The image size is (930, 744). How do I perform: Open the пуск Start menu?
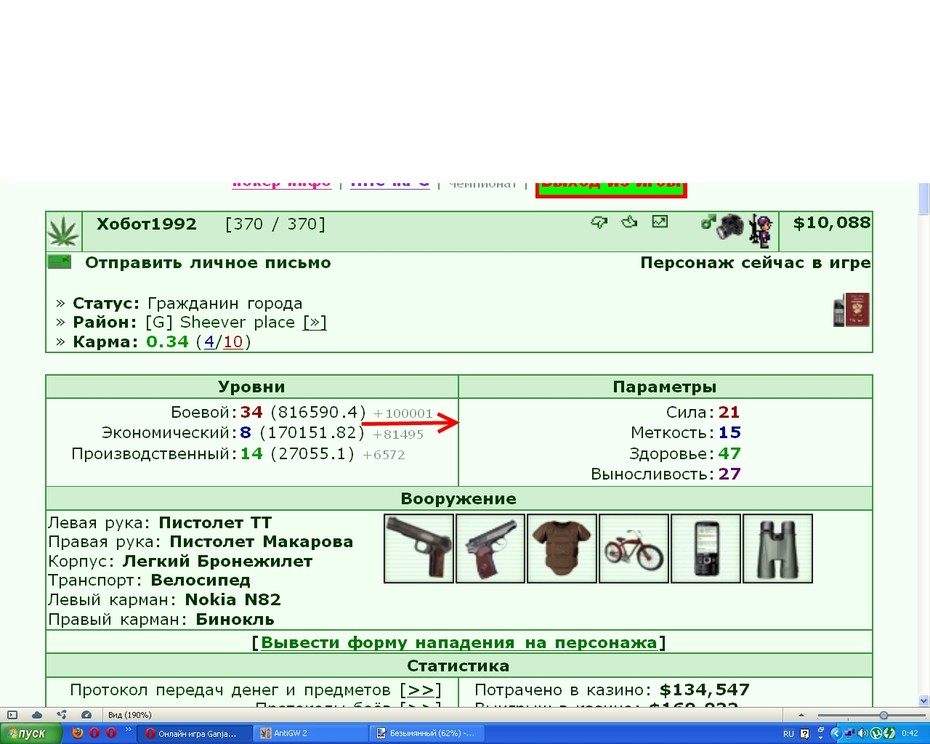coord(31,733)
